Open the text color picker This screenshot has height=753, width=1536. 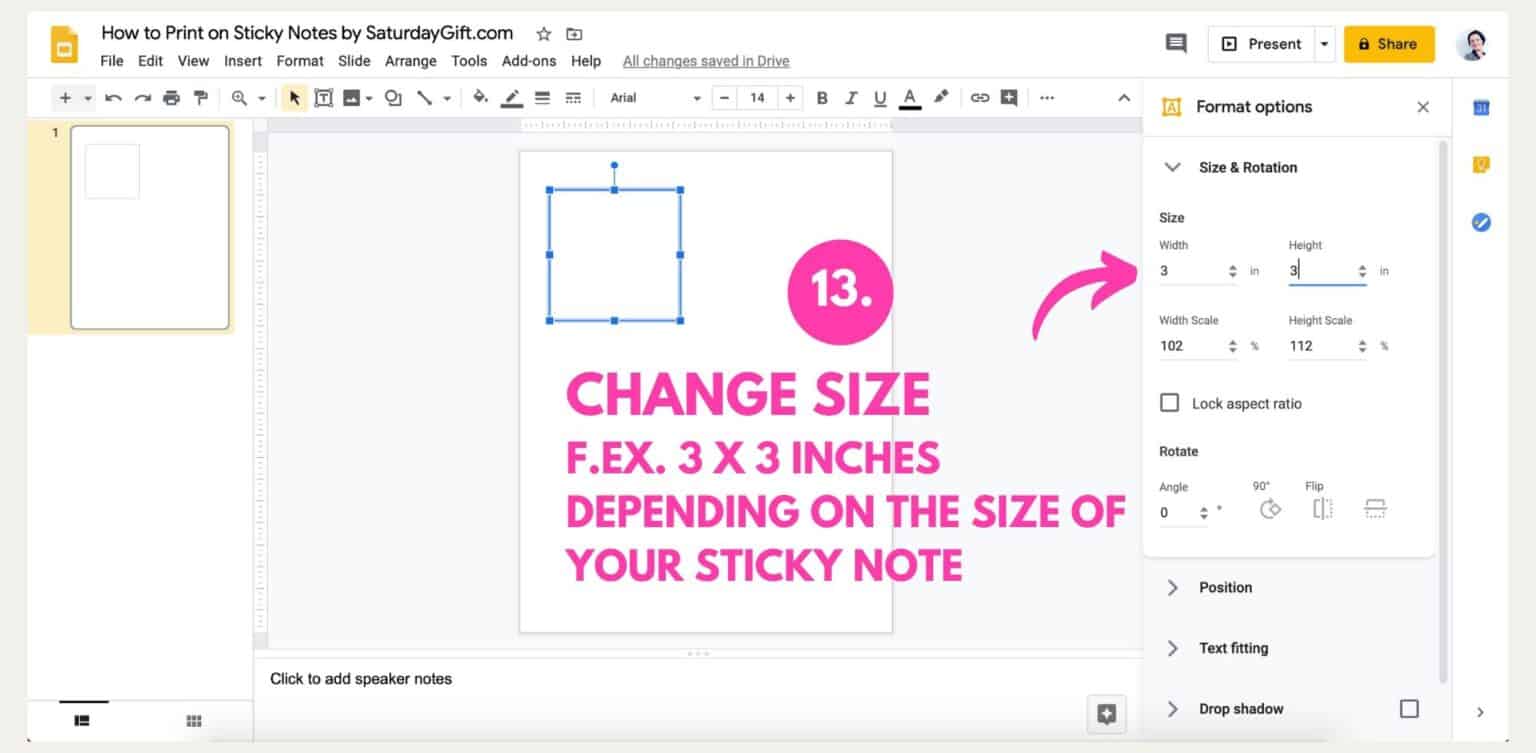(x=909, y=97)
